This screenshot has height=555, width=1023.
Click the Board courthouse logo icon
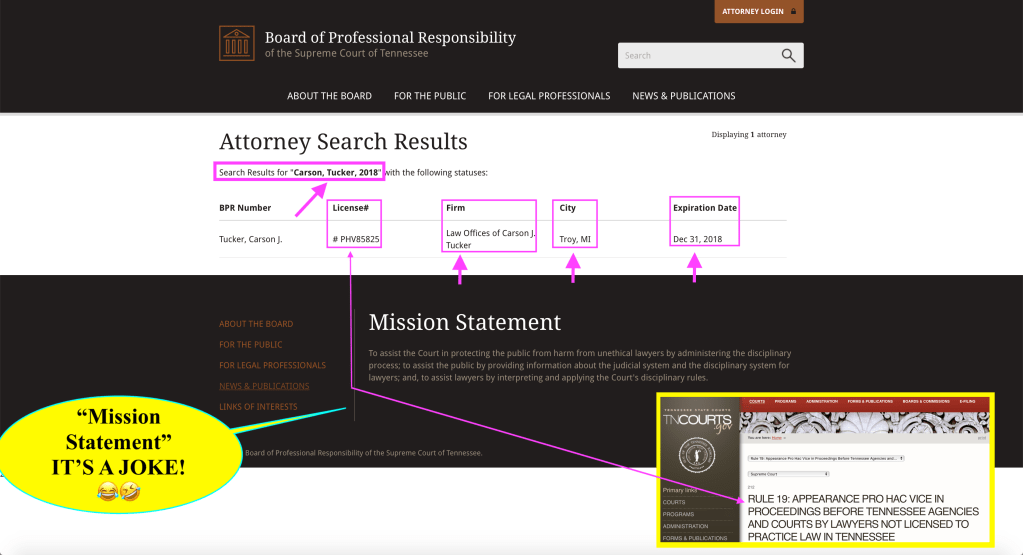[236, 44]
